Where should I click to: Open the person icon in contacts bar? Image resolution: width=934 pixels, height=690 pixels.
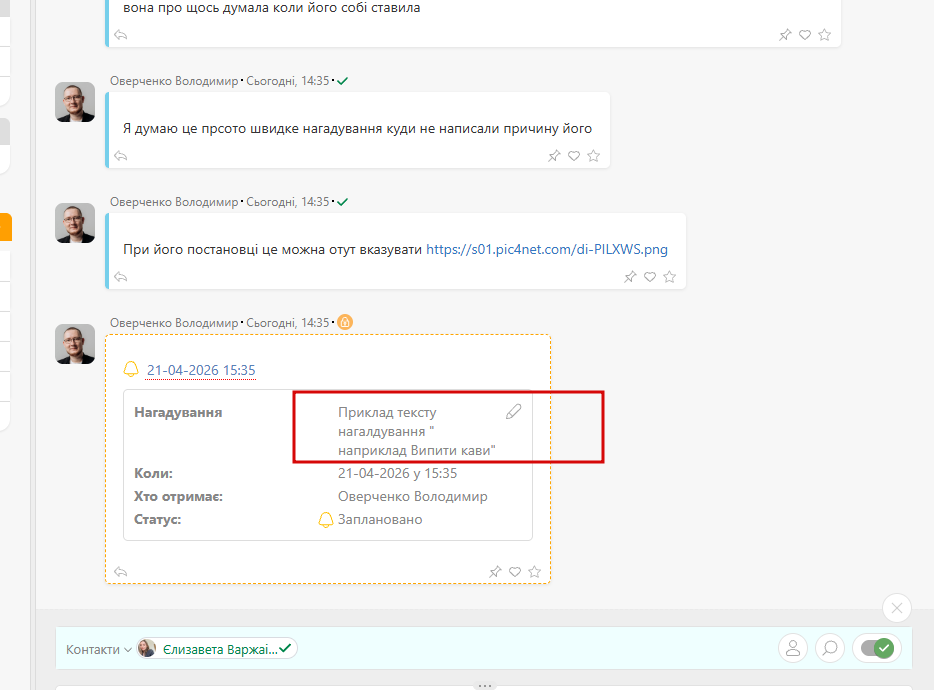coord(793,648)
